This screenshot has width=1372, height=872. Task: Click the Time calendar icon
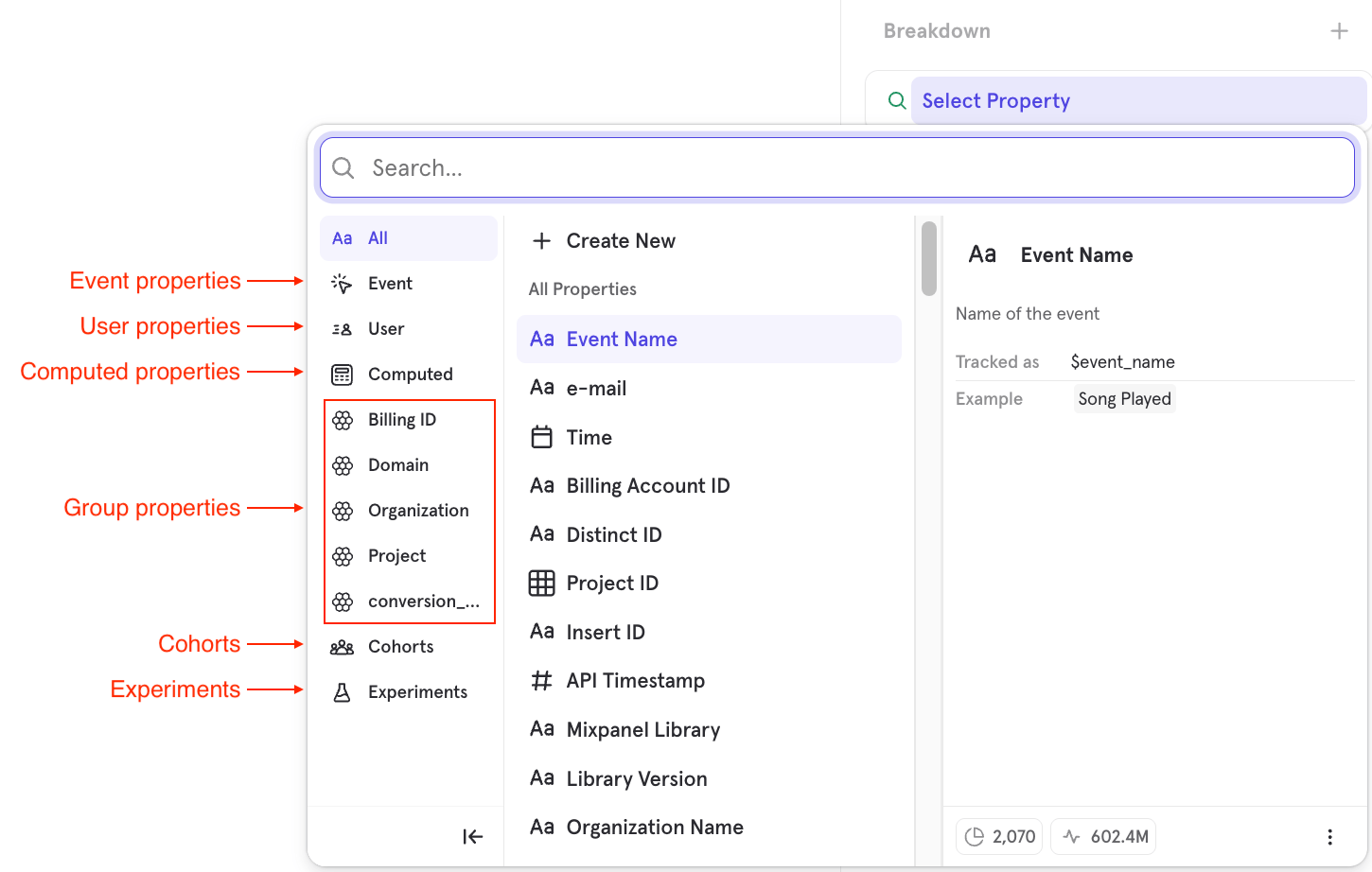tap(541, 437)
